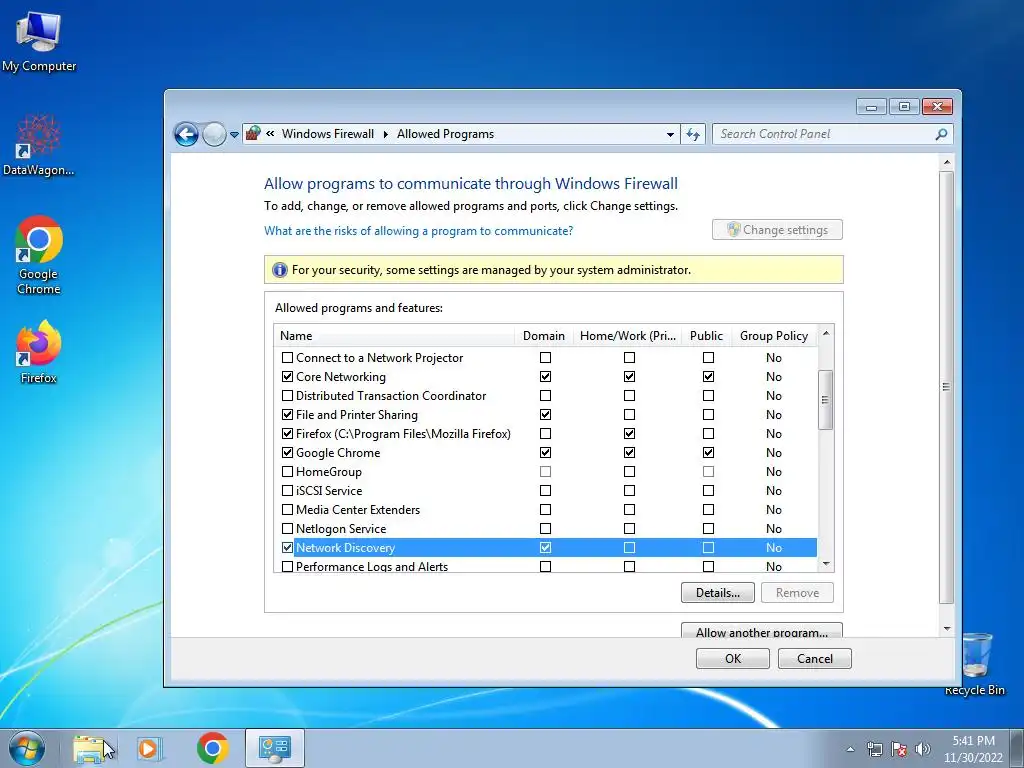
Task: Open the Windows Start menu orb
Action: pos(27,748)
